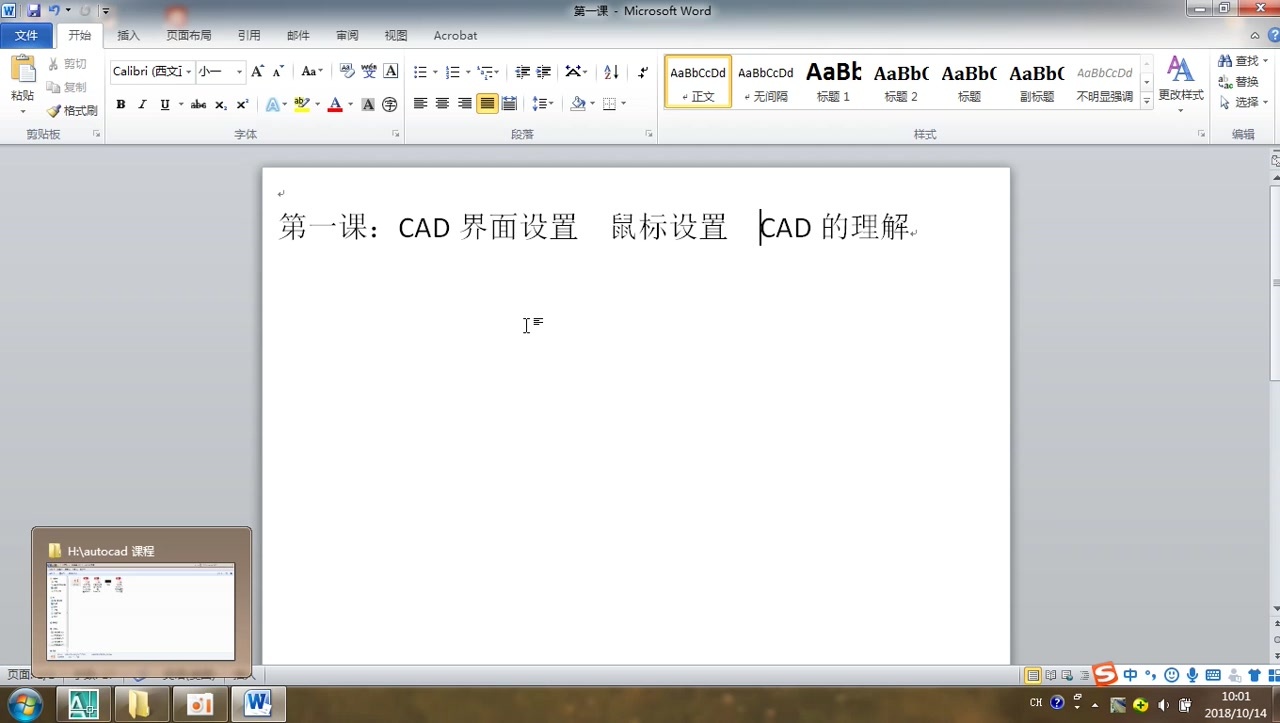The width and height of the screenshot is (1280, 723).
Task: Open AutoCAD from the taskbar
Action: pyautogui.click(x=83, y=704)
